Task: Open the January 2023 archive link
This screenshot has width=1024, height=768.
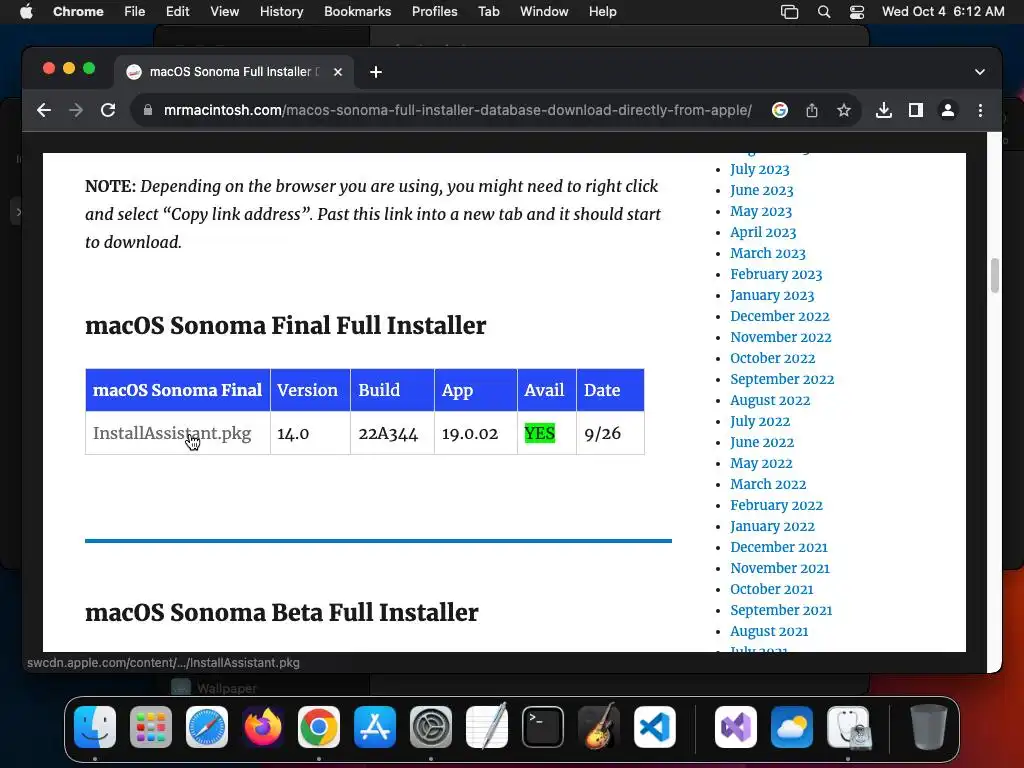Action: [x=772, y=295]
